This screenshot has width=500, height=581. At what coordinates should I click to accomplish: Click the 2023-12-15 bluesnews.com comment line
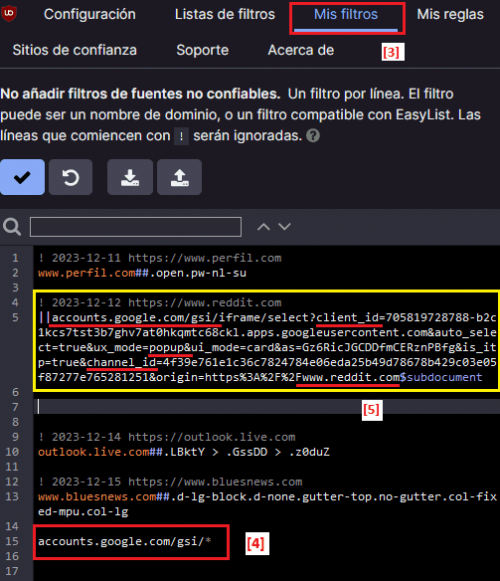click(170, 482)
